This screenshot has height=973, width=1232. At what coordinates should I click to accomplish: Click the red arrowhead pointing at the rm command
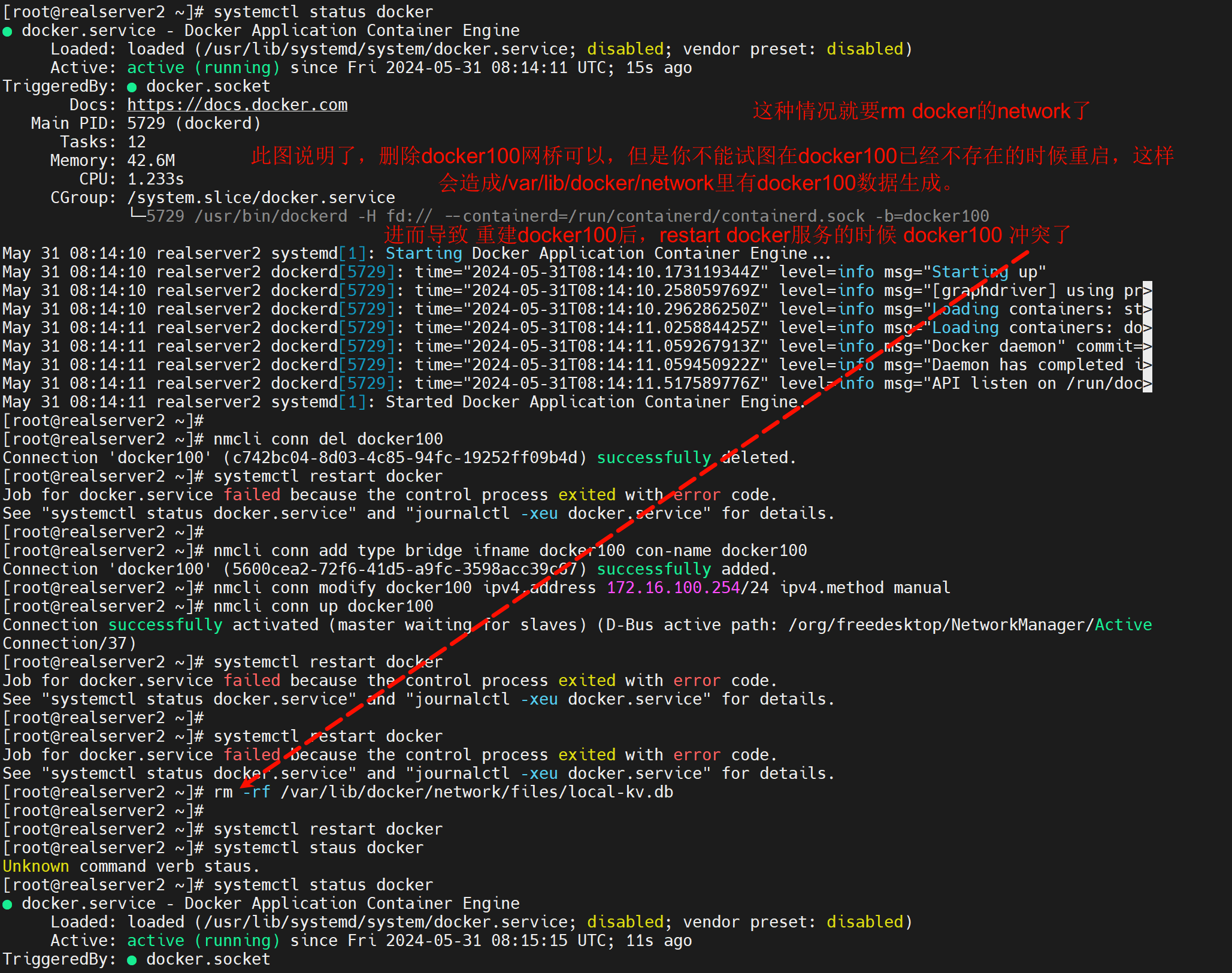[247, 782]
